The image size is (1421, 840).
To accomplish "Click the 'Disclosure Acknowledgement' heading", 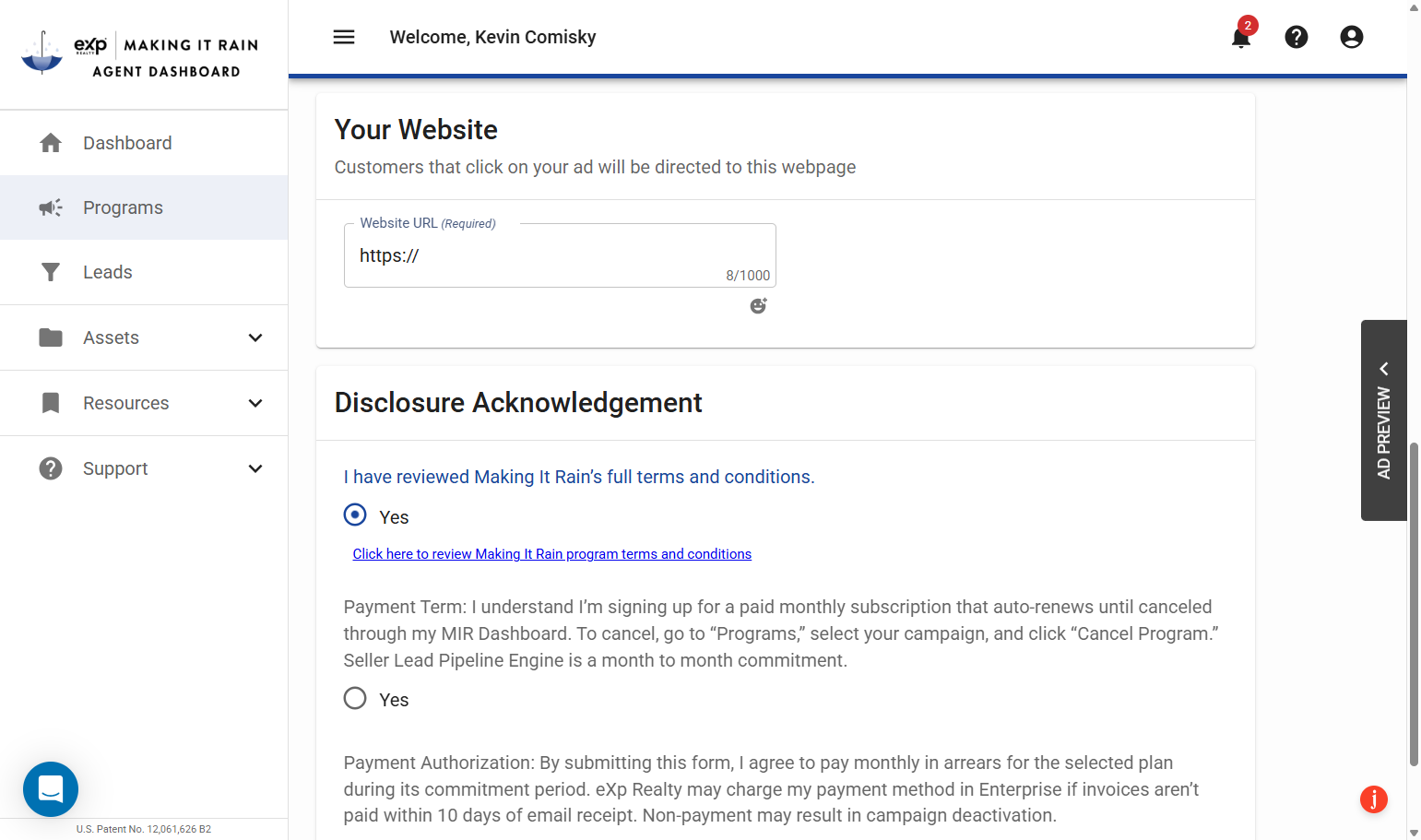I will coord(518,403).
